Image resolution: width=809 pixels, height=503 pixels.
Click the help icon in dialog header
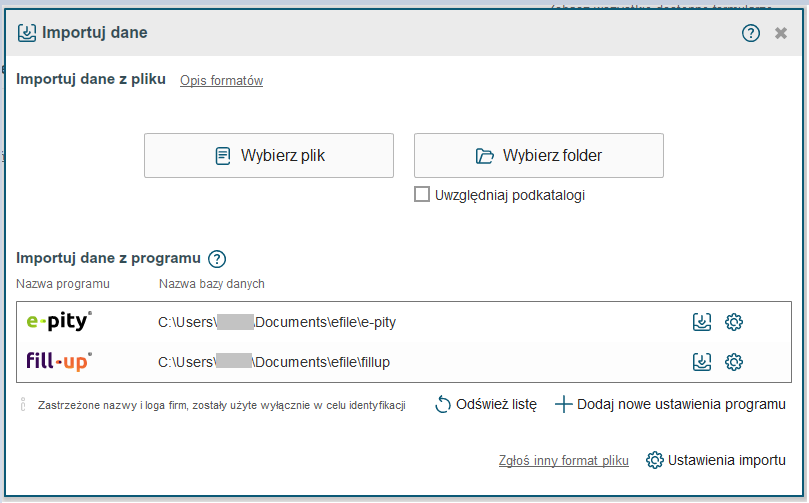[x=751, y=33]
